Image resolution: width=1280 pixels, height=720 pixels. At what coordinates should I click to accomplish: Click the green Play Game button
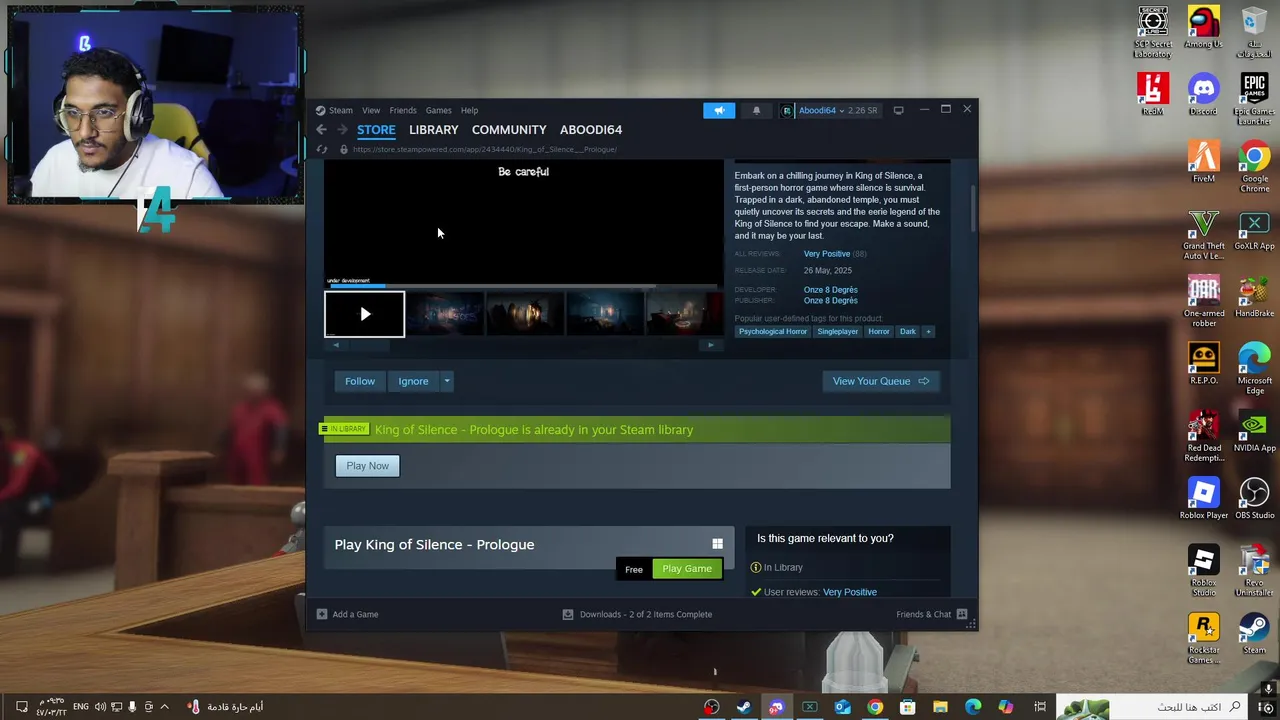pos(687,569)
